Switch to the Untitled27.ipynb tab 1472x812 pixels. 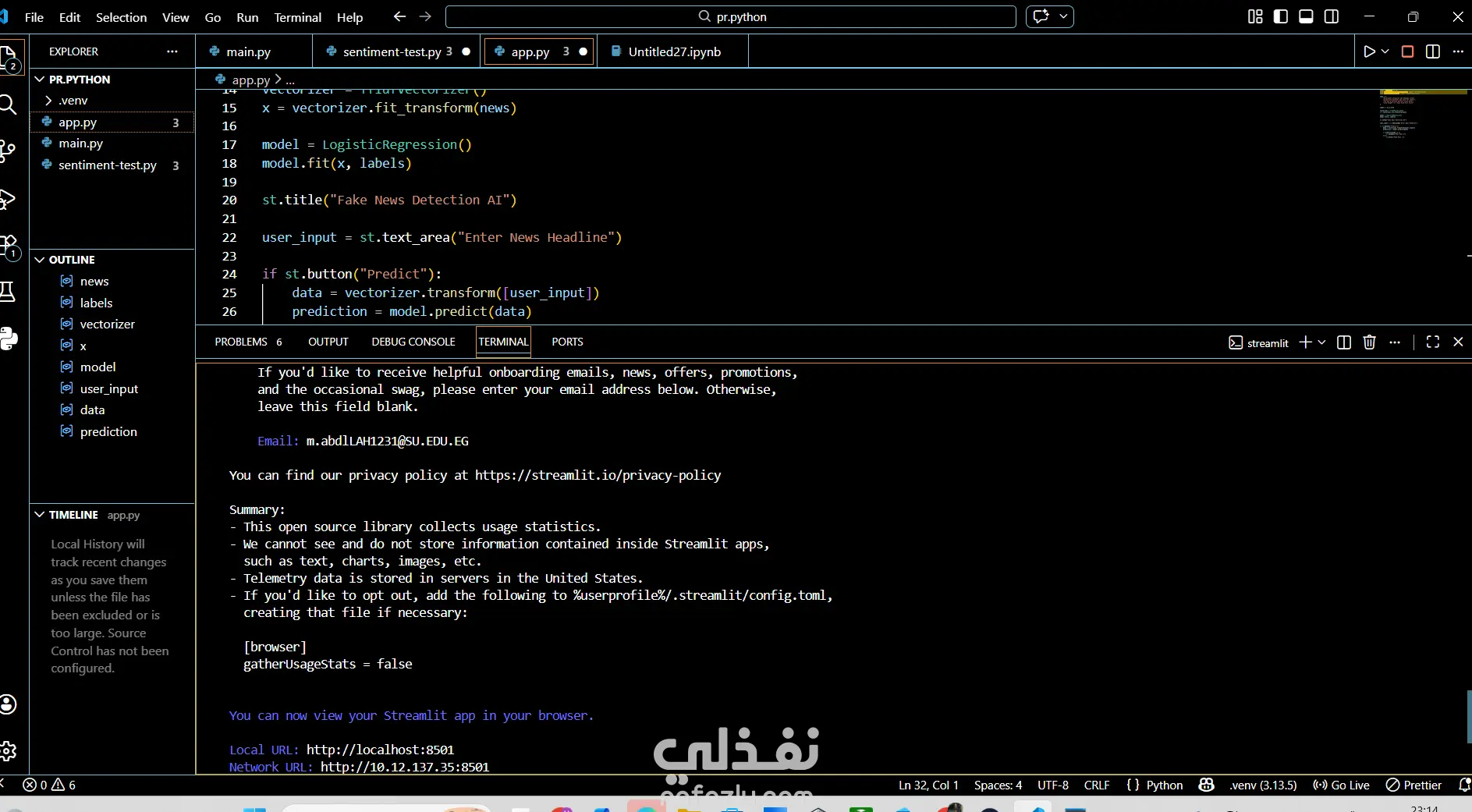[674, 51]
